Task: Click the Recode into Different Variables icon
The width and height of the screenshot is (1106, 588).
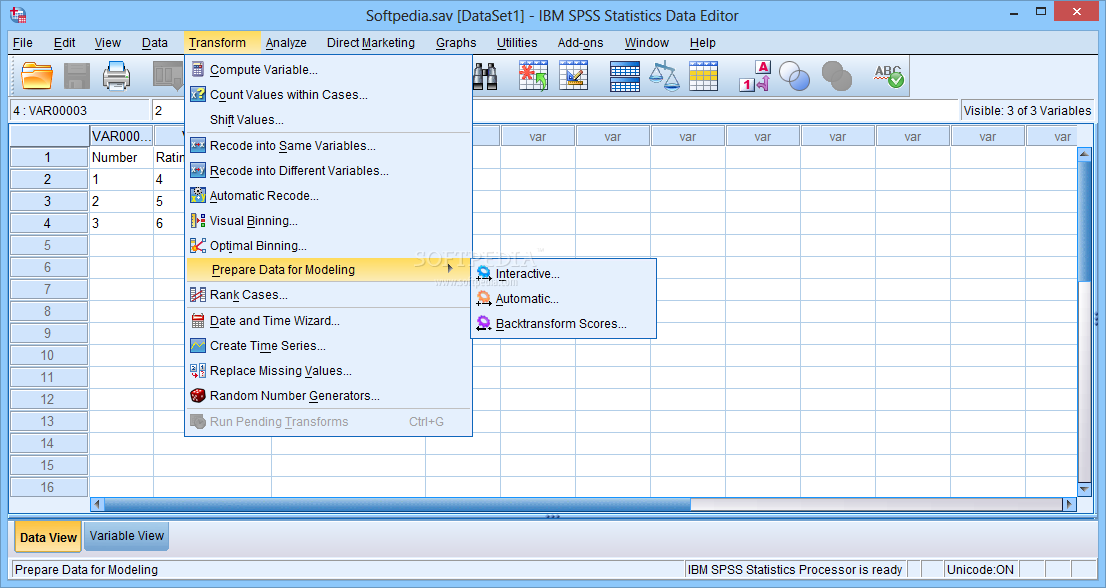Action: click(x=198, y=171)
